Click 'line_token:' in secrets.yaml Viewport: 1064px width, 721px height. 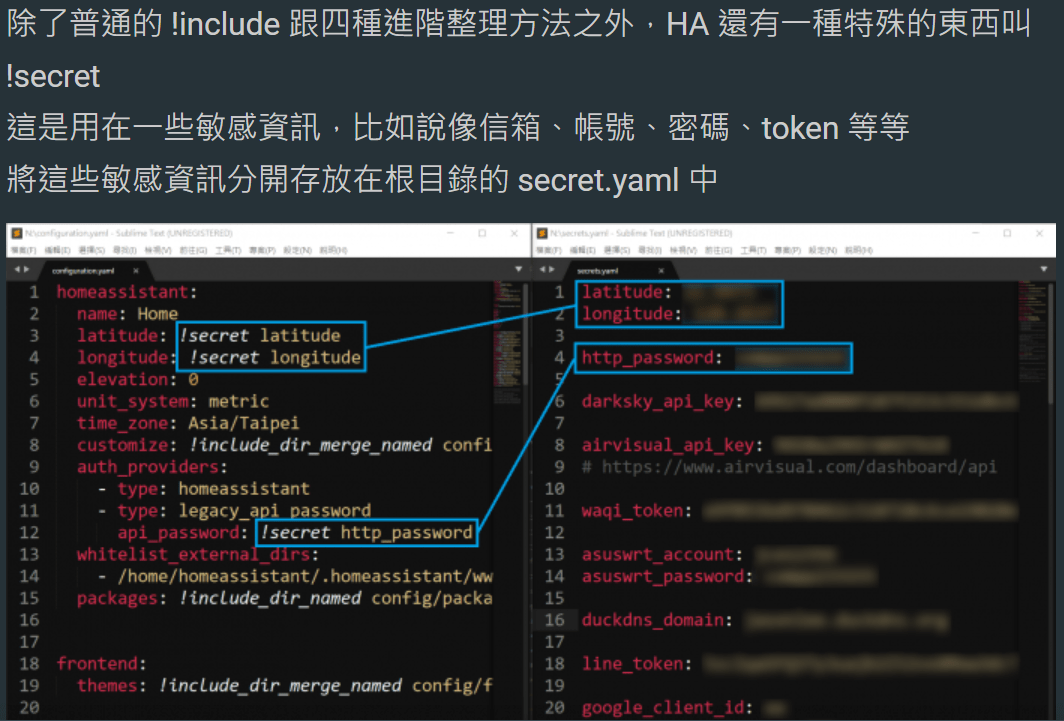click(x=636, y=663)
